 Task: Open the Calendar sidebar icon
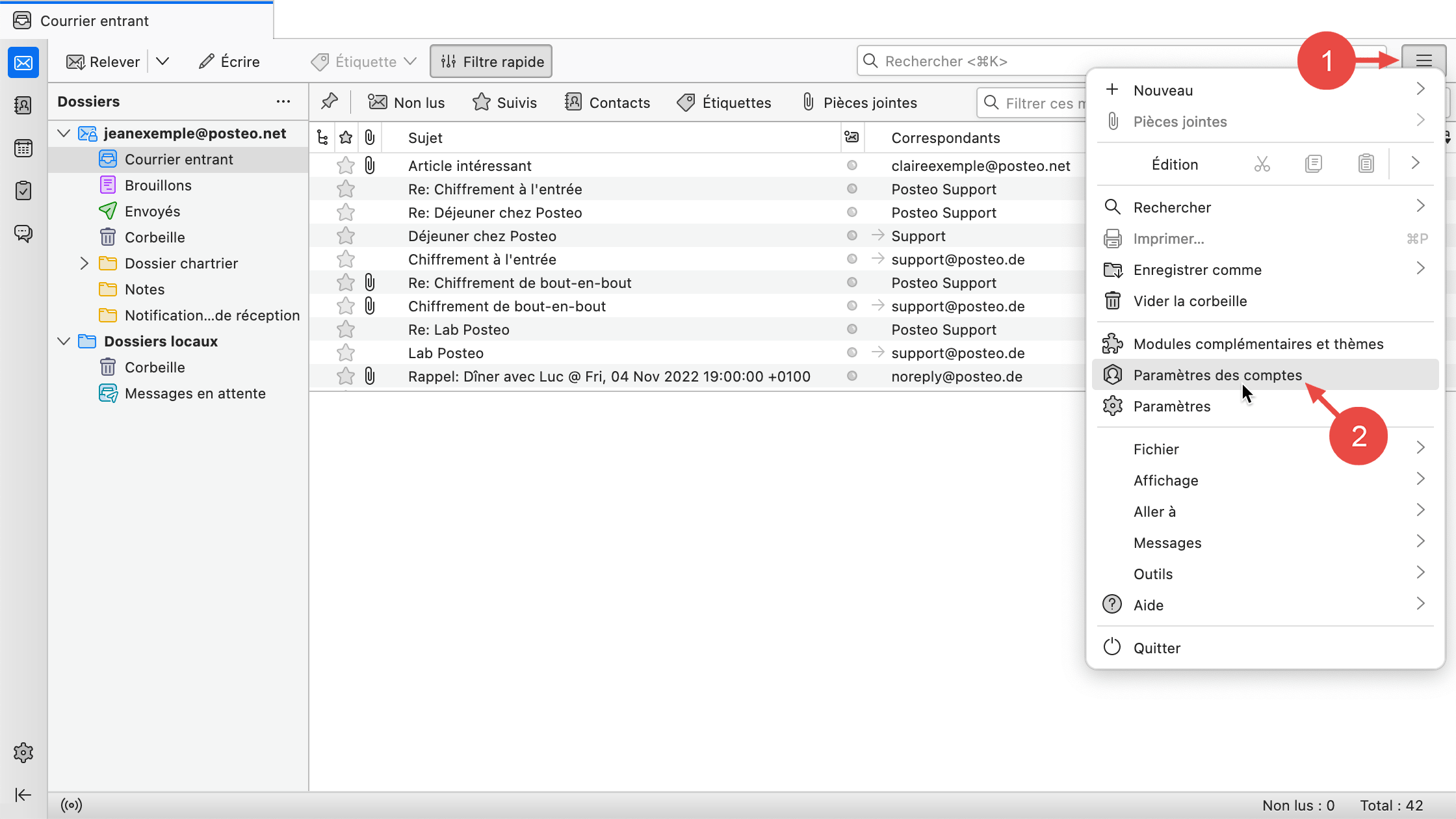pos(23,148)
